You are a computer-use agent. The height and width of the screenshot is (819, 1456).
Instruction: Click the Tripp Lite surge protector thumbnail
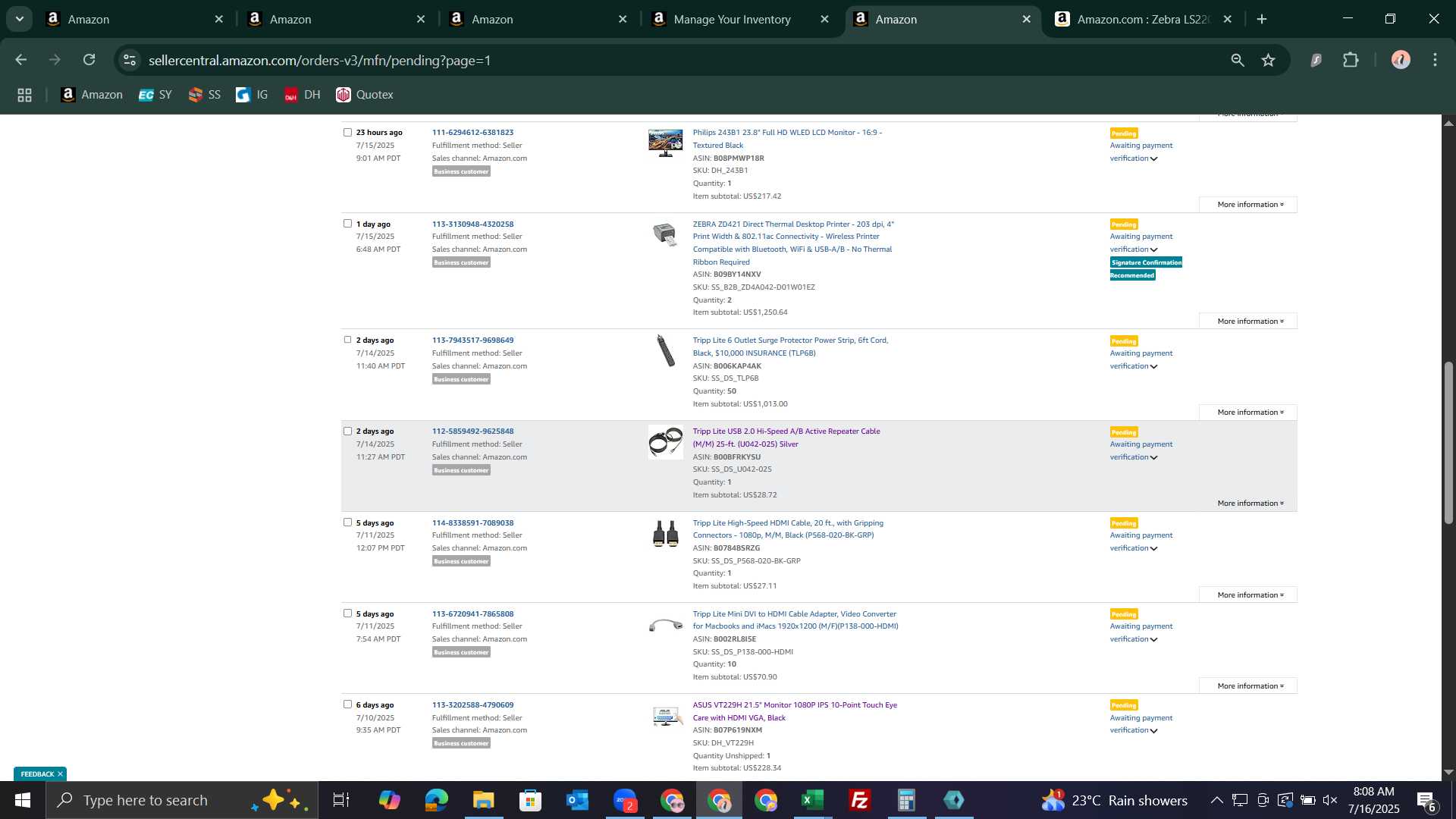[665, 350]
